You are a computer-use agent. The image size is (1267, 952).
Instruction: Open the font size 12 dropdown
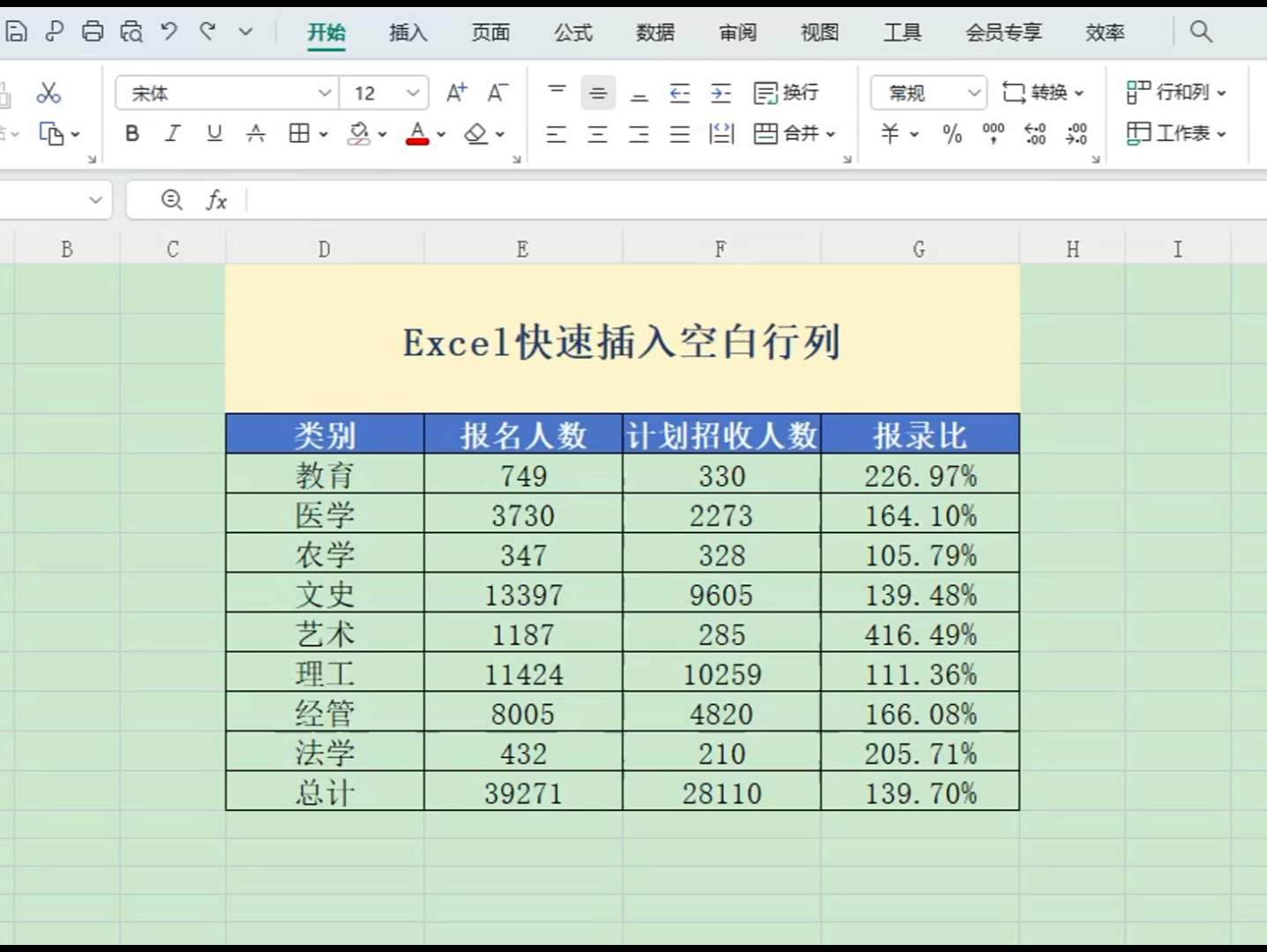point(411,92)
